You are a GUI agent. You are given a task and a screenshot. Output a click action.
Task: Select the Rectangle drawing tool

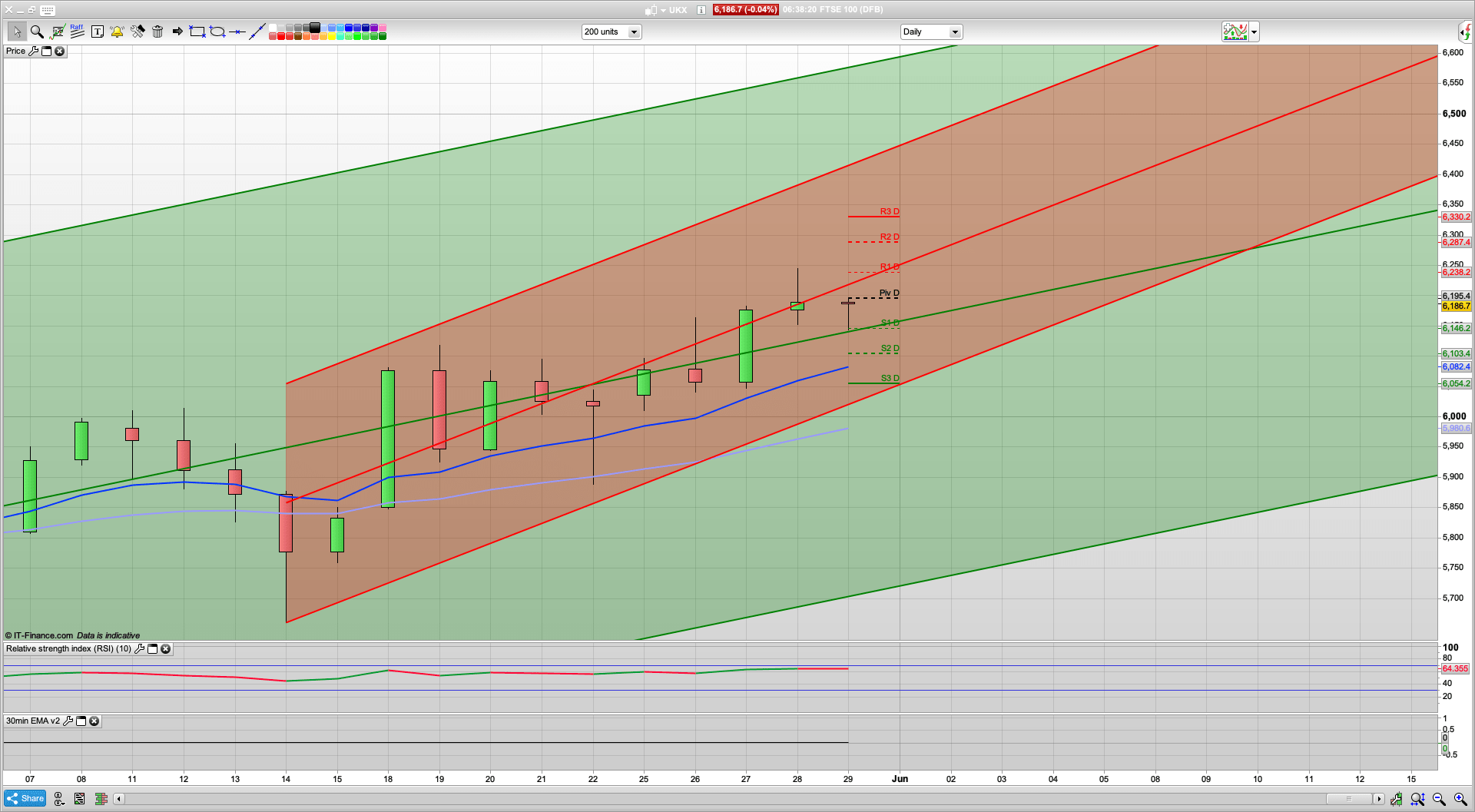click(196, 31)
